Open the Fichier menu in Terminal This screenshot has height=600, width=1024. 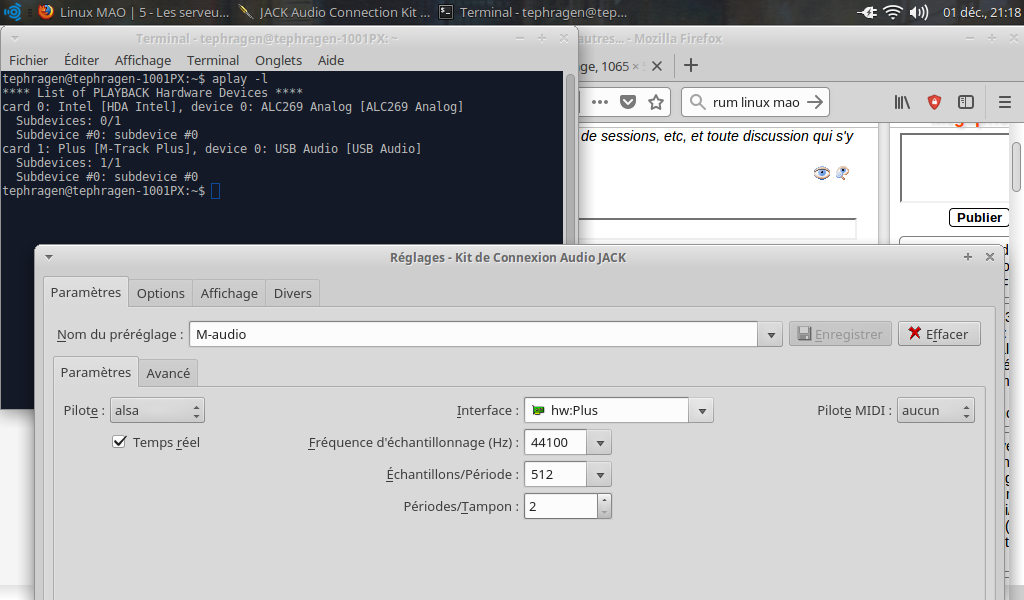click(28, 60)
